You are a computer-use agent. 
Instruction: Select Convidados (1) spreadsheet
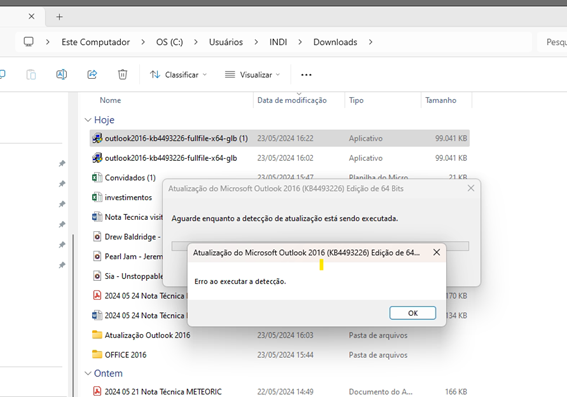tap(130, 178)
